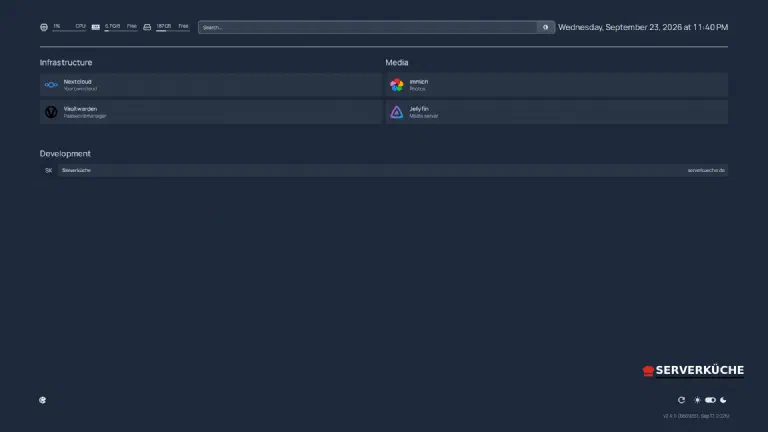The width and height of the screenshot is (768, 432).
Task: Click the memory Free amount text
Action: click(x=112, y=26)
